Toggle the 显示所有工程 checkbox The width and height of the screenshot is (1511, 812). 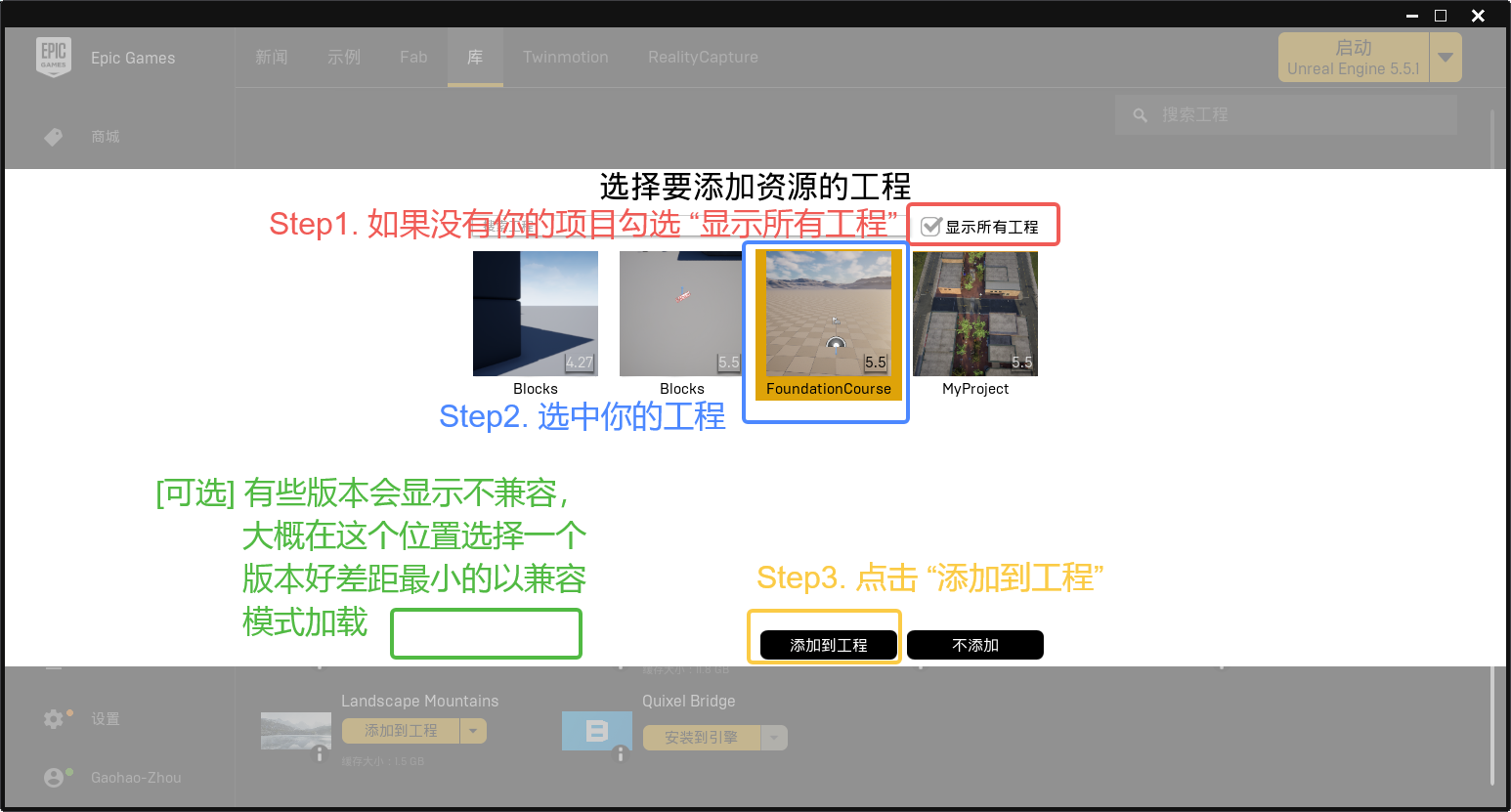(x=931, y=227)
